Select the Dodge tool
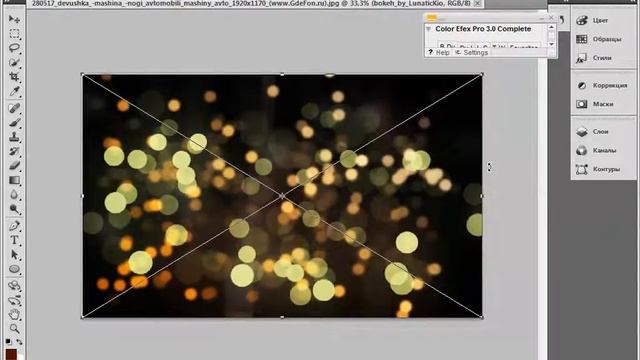 point(14,209)
